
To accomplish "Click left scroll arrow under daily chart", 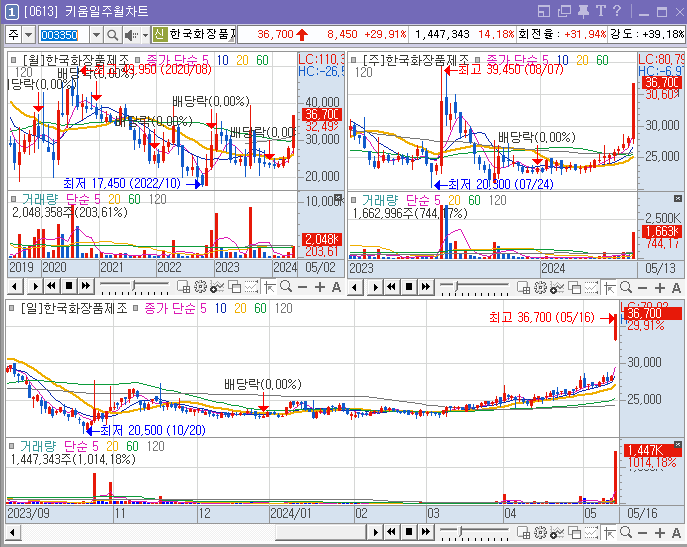I will coord(12,533).
